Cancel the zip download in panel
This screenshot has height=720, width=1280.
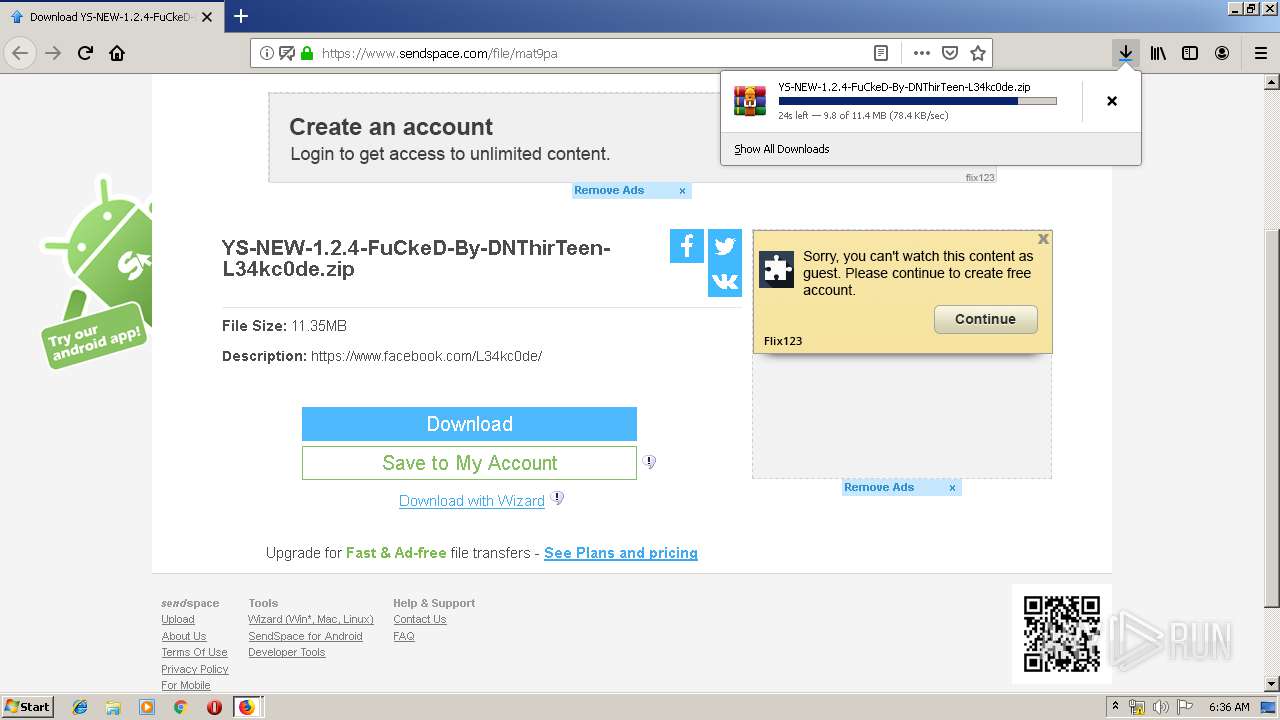click(1112, 101)
